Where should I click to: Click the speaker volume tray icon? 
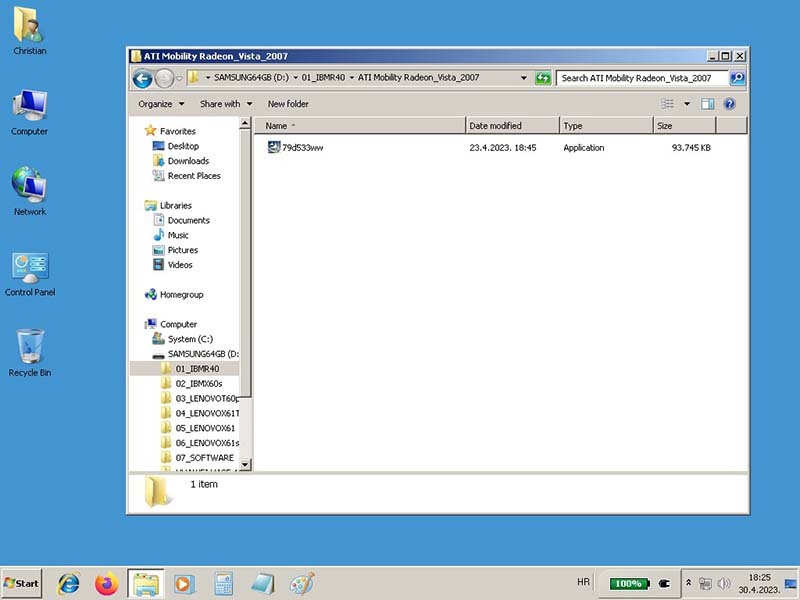[724, 583]
